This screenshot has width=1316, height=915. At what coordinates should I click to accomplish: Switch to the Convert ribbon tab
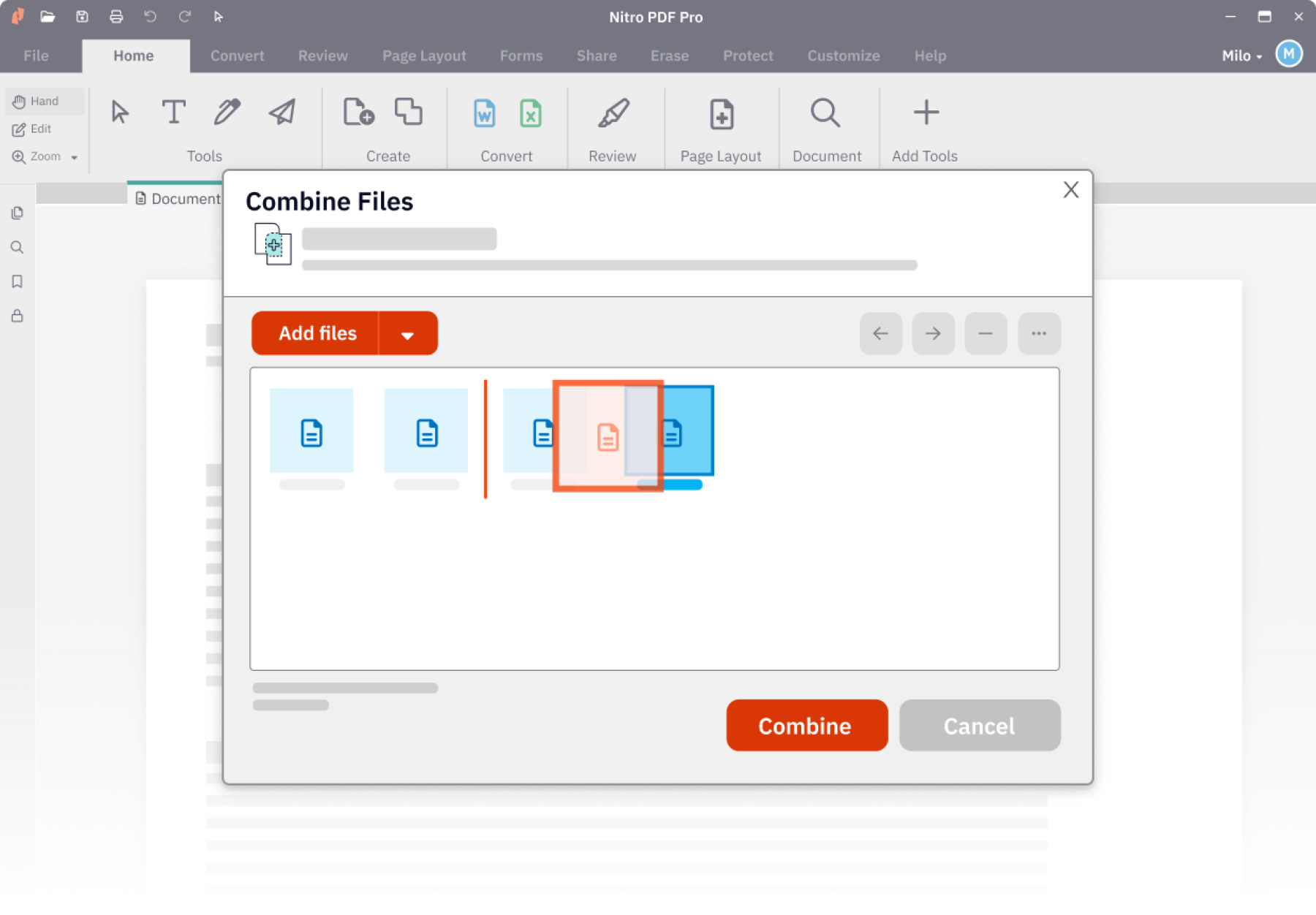237,56
